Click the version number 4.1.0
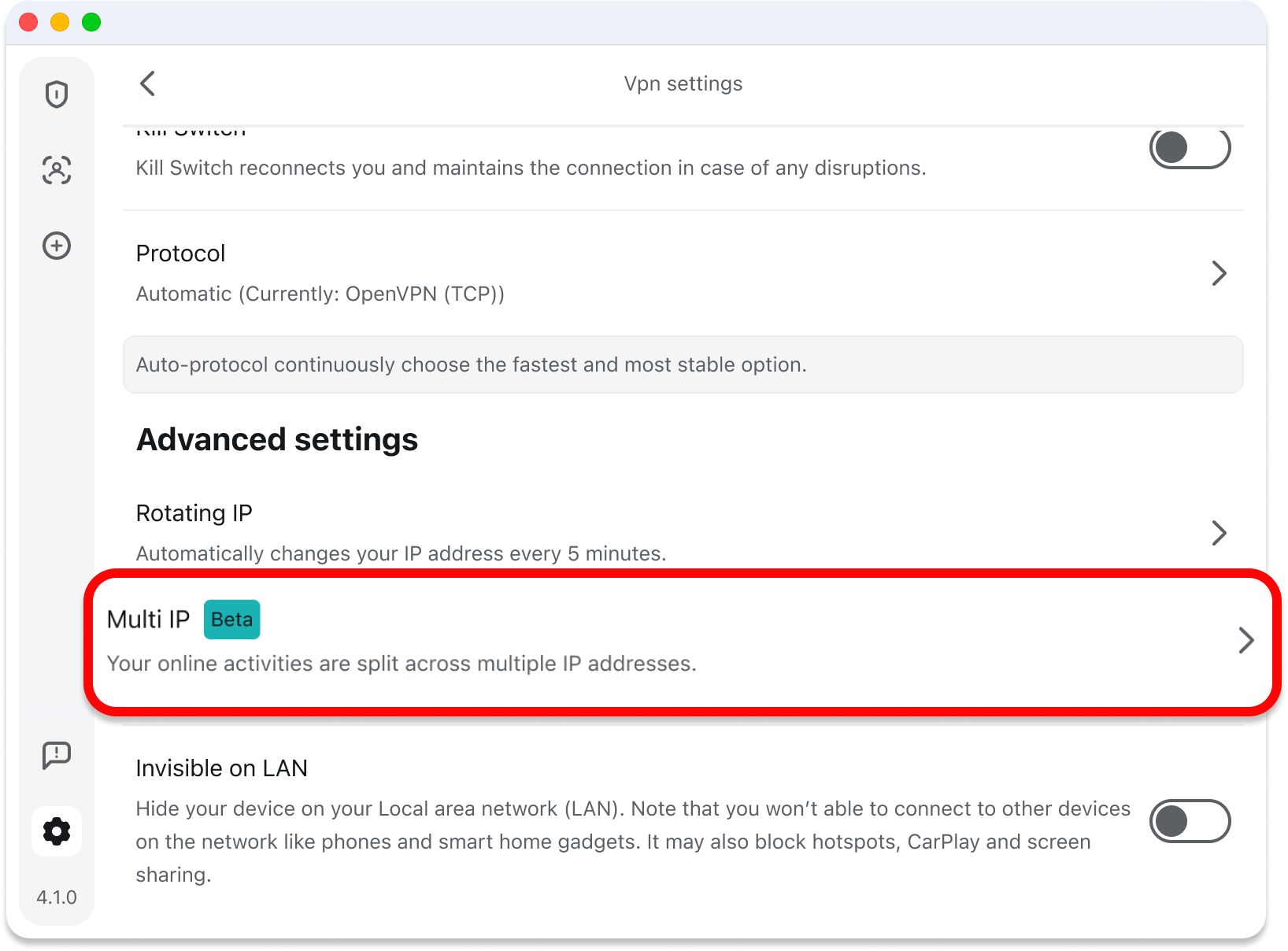 click(57, 897)
